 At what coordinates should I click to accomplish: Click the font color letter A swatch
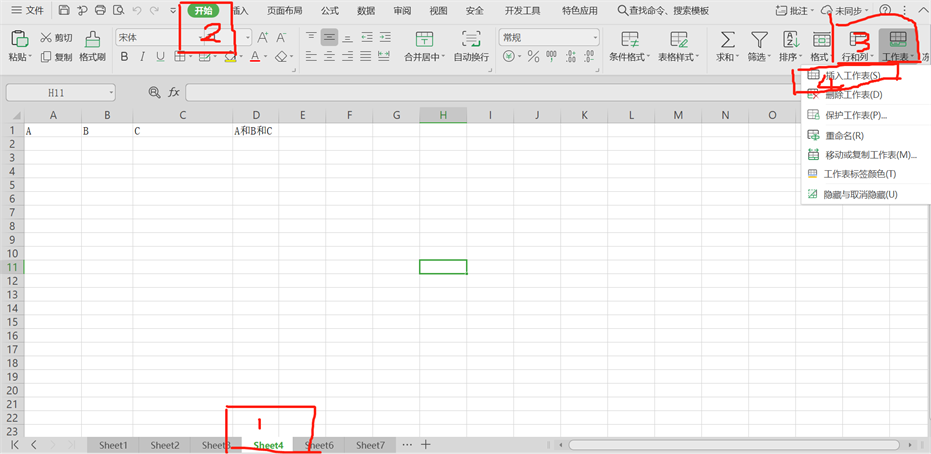254,57
